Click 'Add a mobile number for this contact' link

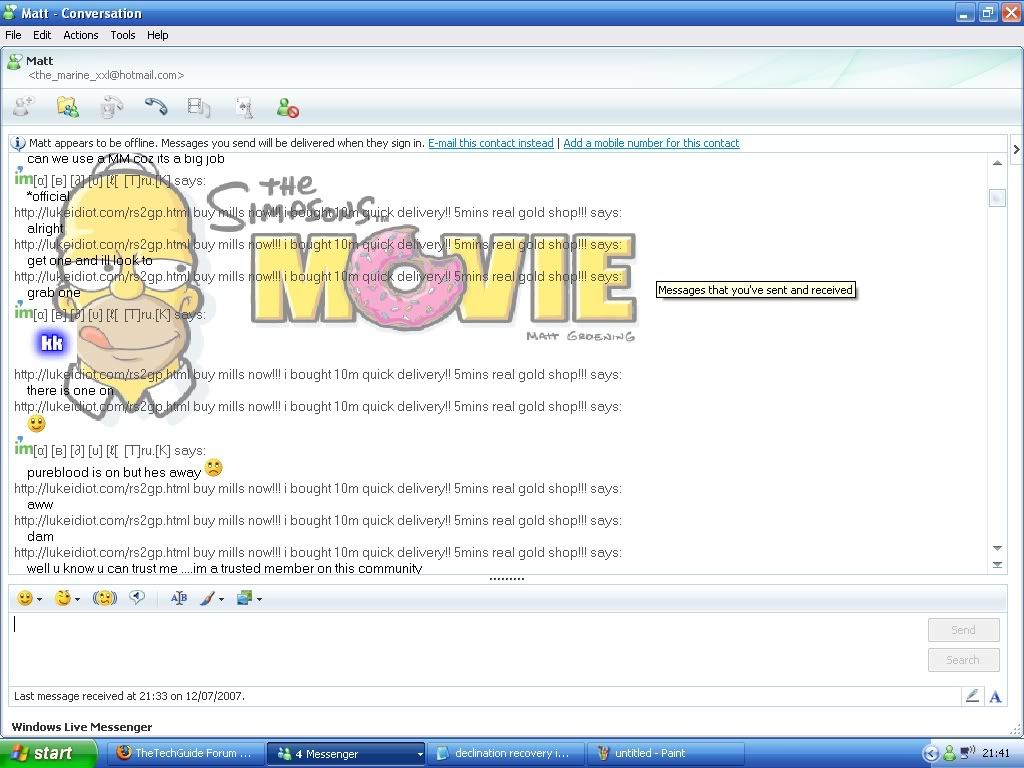pos(651,143)
